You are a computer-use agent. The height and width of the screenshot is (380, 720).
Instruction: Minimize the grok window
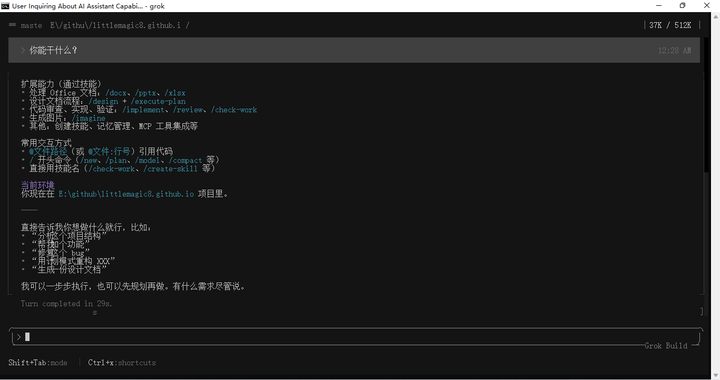[659, 6]
